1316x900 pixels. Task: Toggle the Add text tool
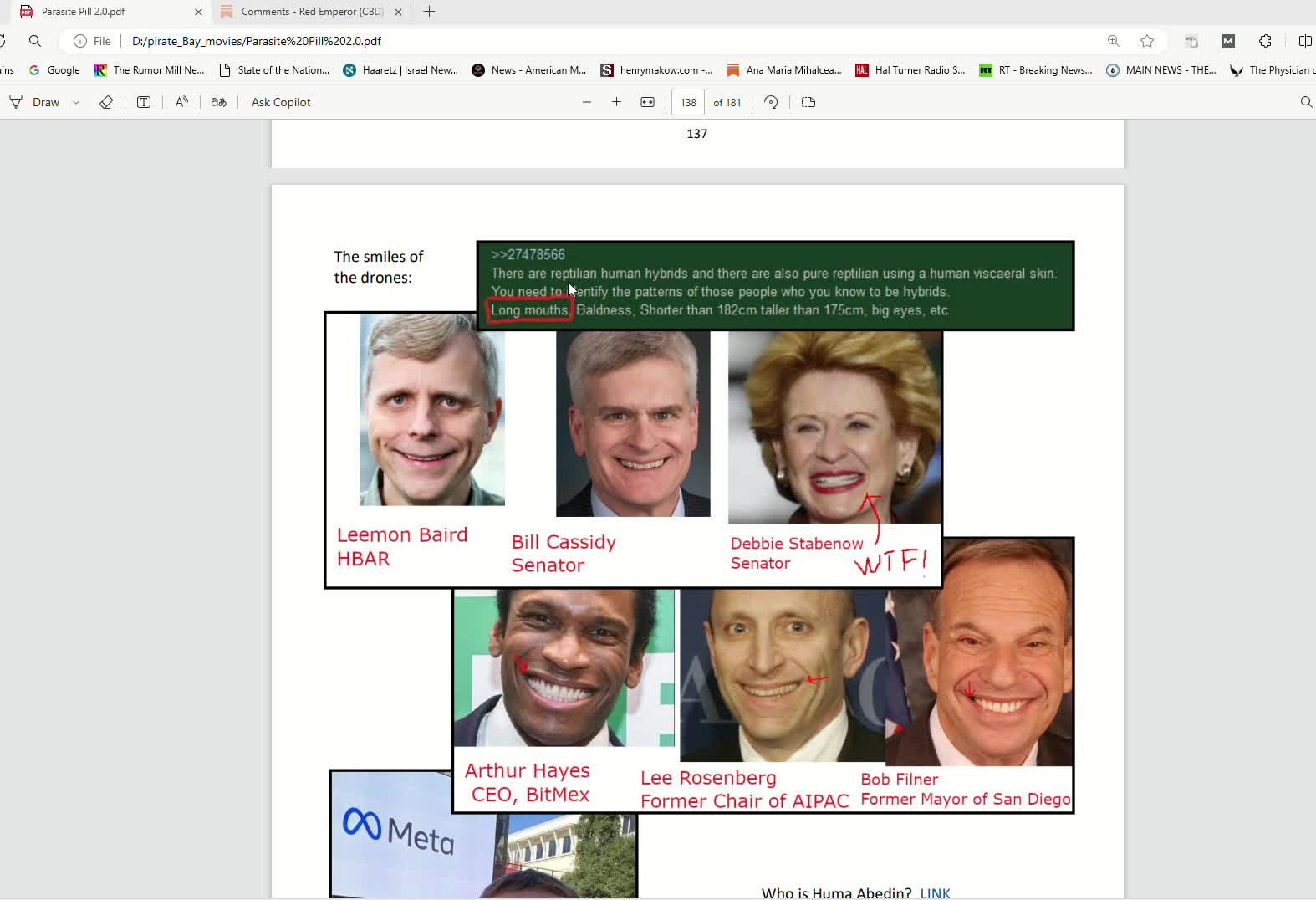144,102
